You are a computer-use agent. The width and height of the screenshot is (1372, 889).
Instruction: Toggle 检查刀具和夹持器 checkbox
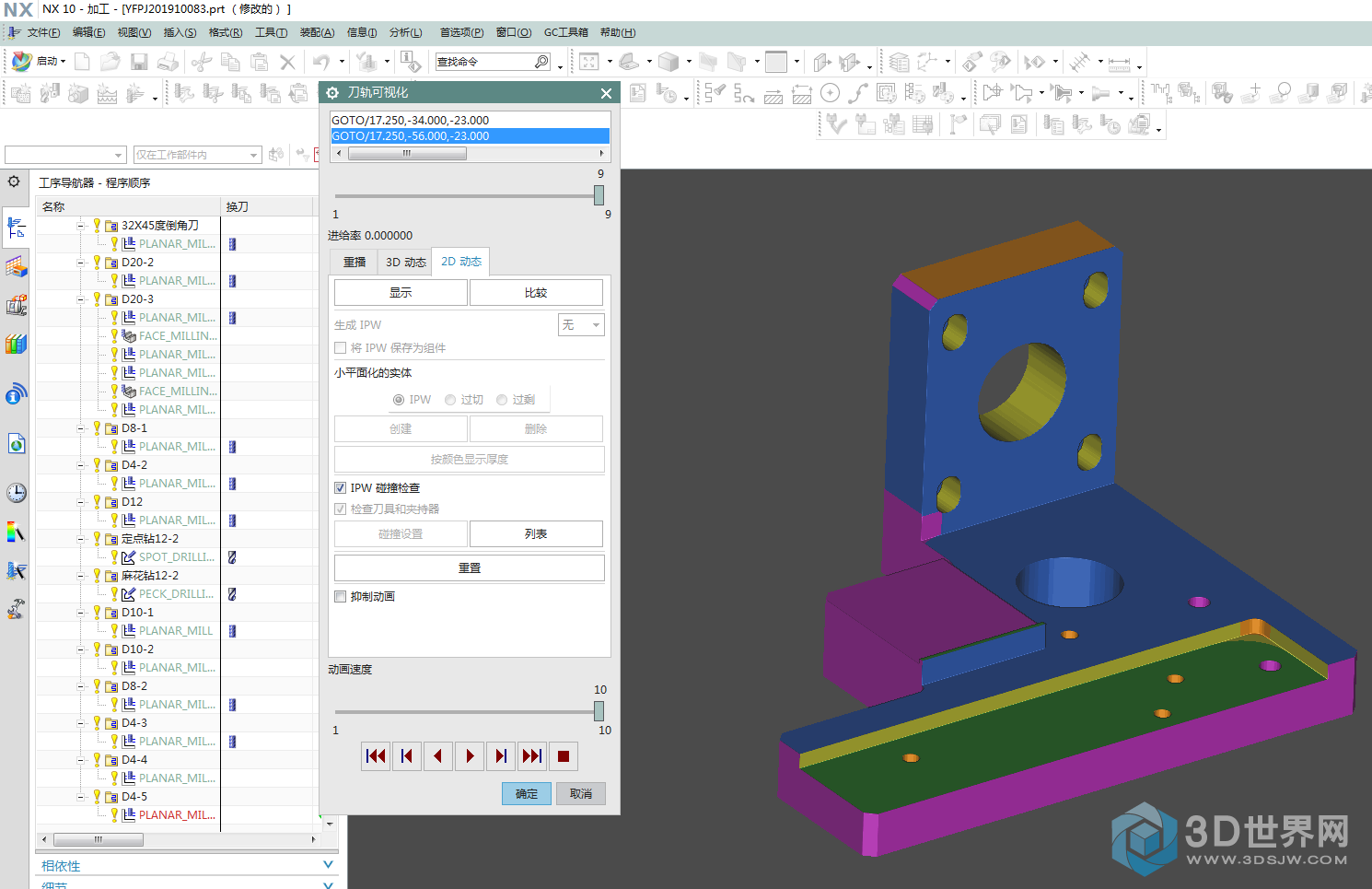(x=341, y=509)
